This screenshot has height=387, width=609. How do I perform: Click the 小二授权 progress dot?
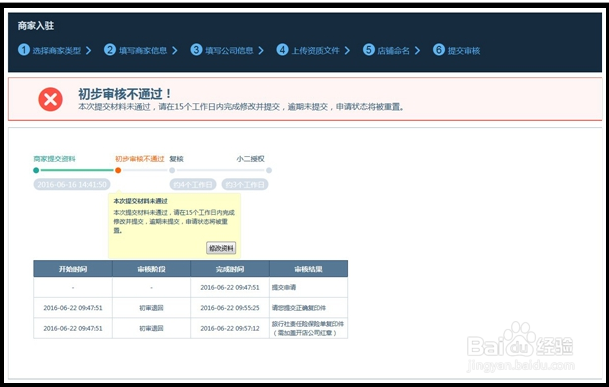point(269,170)
